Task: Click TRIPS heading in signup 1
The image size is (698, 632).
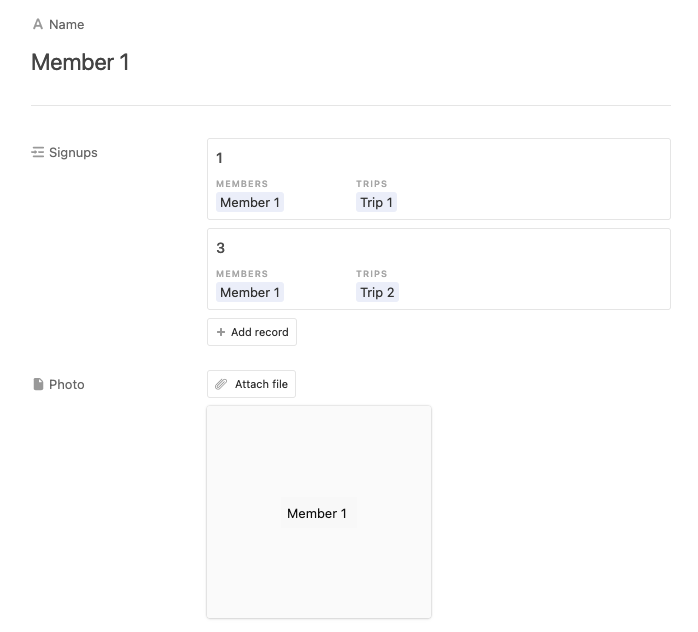Action: tap(372, 184)
